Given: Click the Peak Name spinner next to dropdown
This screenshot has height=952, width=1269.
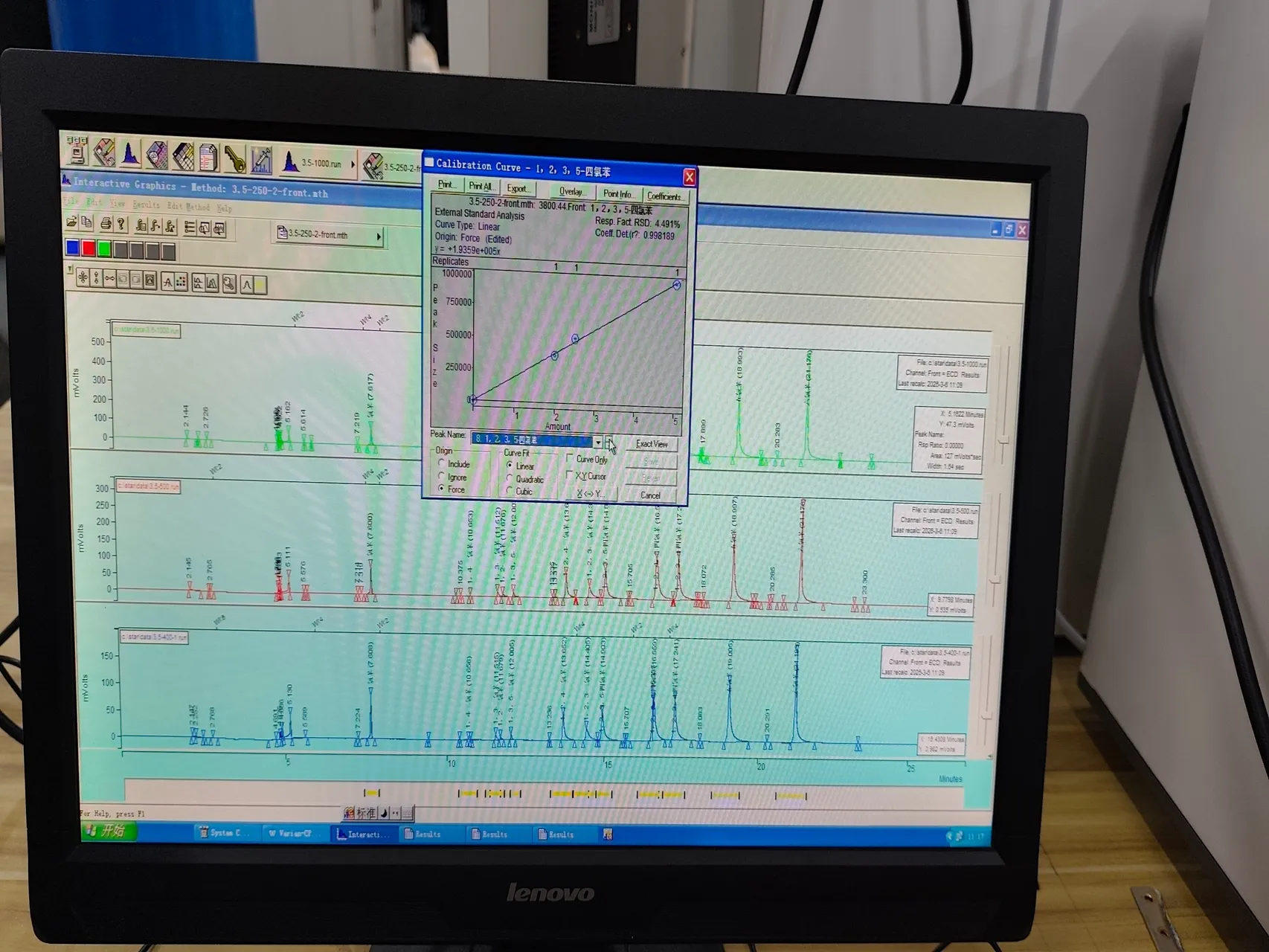Looking at the screenshot, I should pyautogui.click(x=609, y=443).
